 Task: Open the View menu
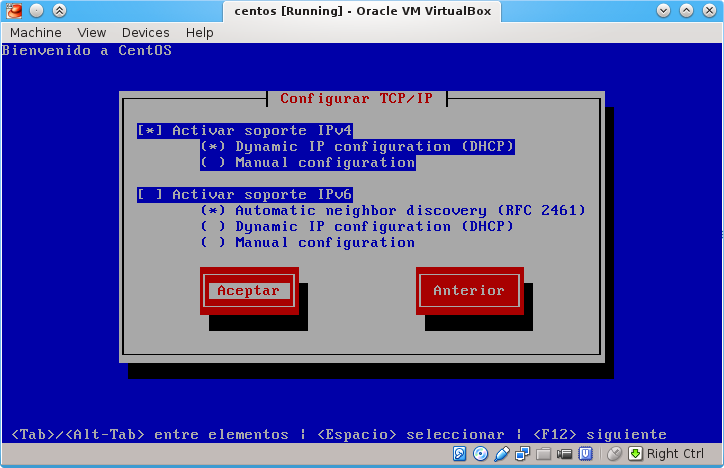91,33
